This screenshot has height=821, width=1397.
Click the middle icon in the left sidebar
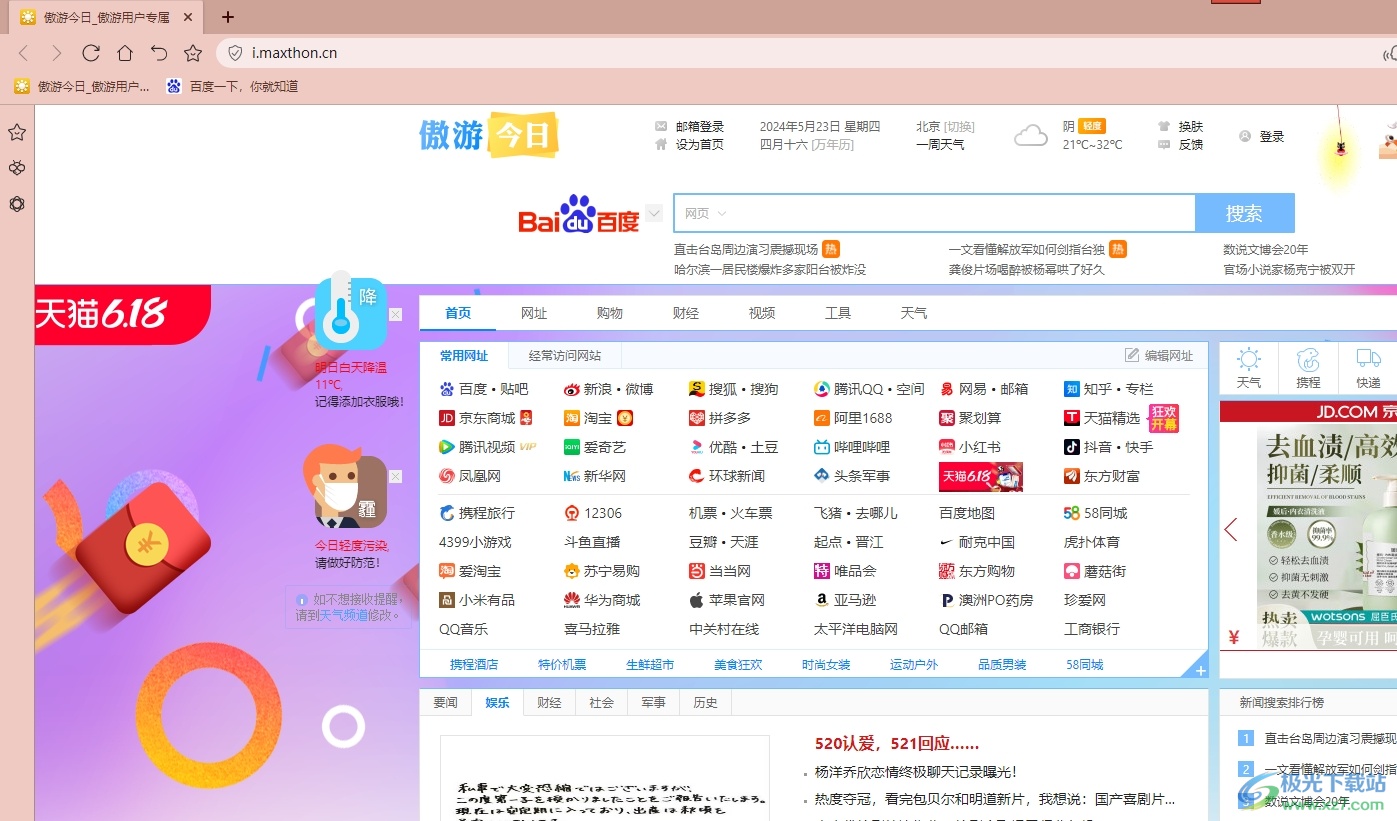pos(17,168)
